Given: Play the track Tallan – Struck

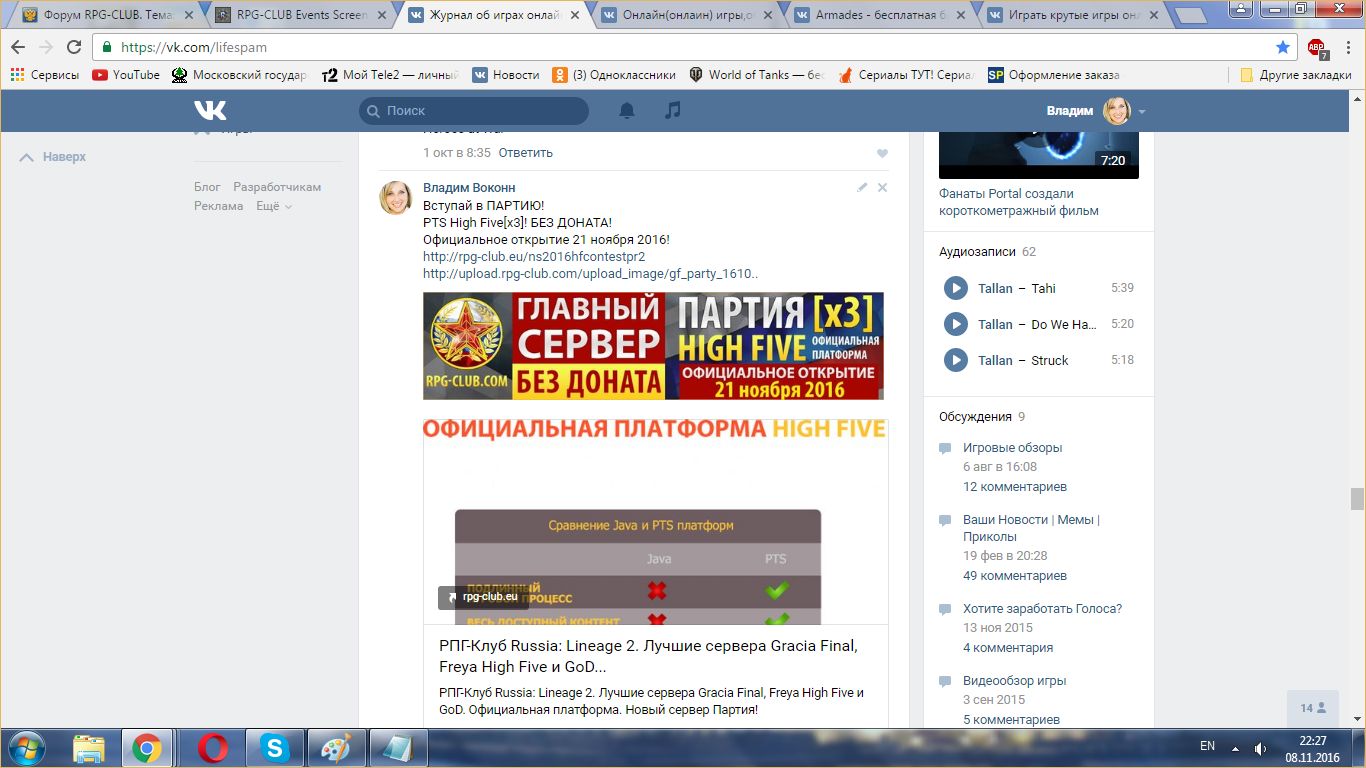Looking at the screenshot, I should click(x=956, y=360).
